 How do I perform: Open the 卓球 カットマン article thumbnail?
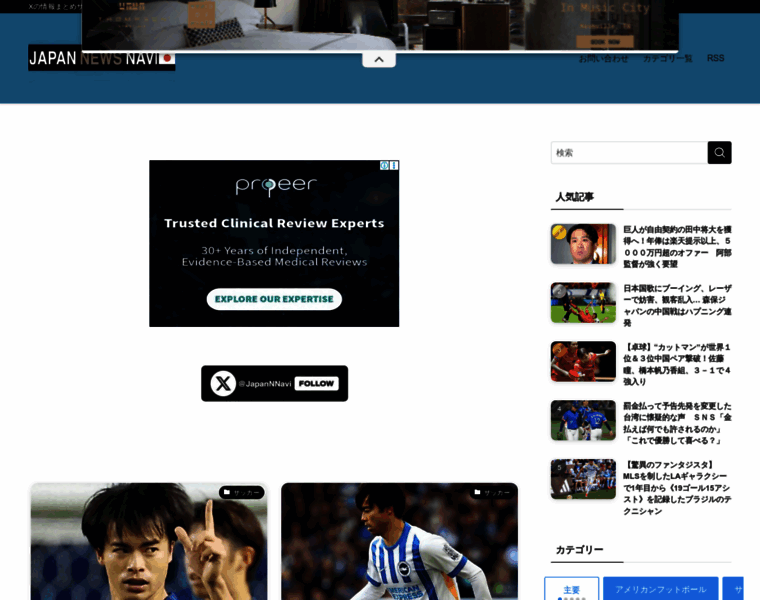tap(583, 362)
